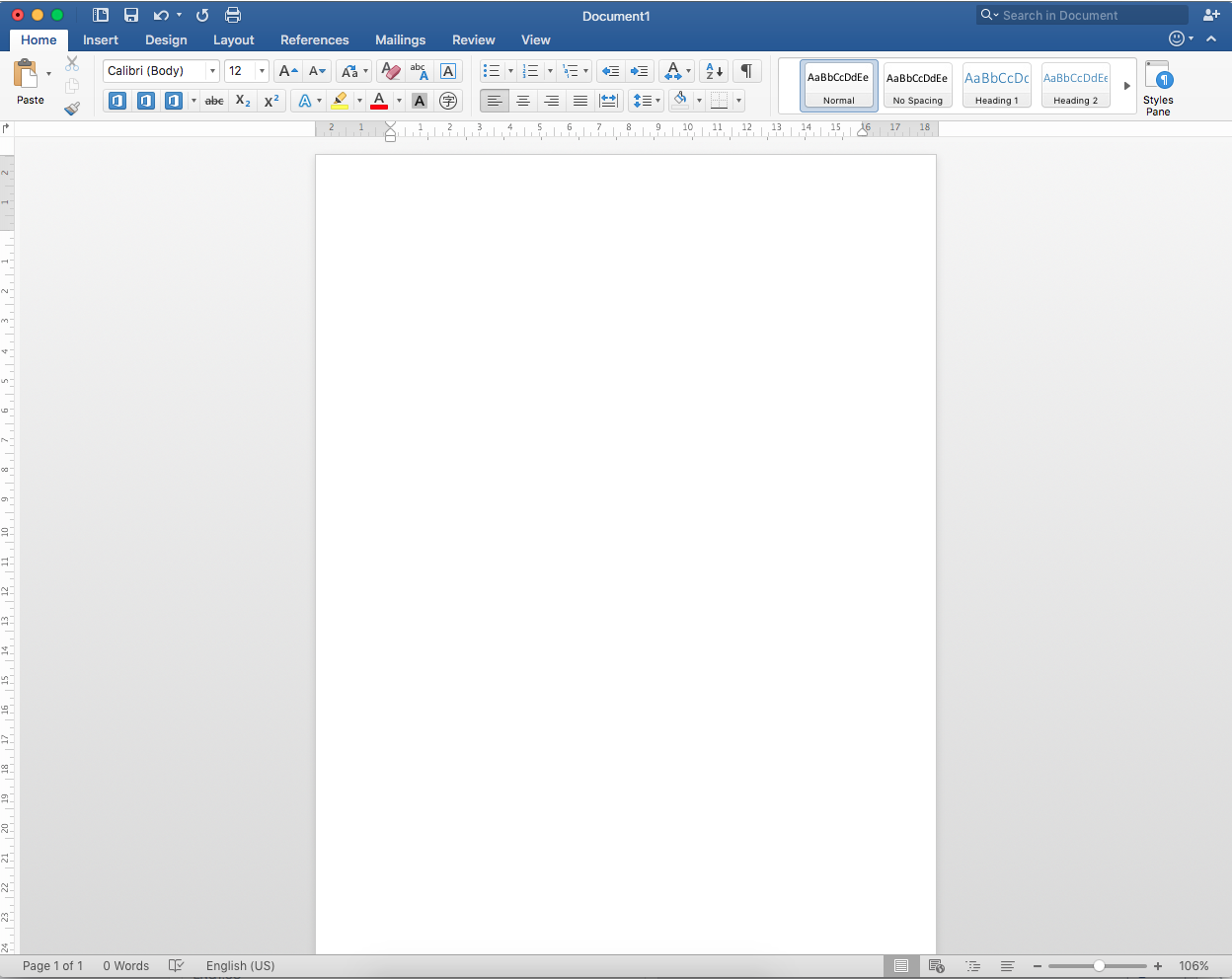The width and height of the screenshot is (1232, 979).
Task: Justify the text
Action: [x=580, y=101]
